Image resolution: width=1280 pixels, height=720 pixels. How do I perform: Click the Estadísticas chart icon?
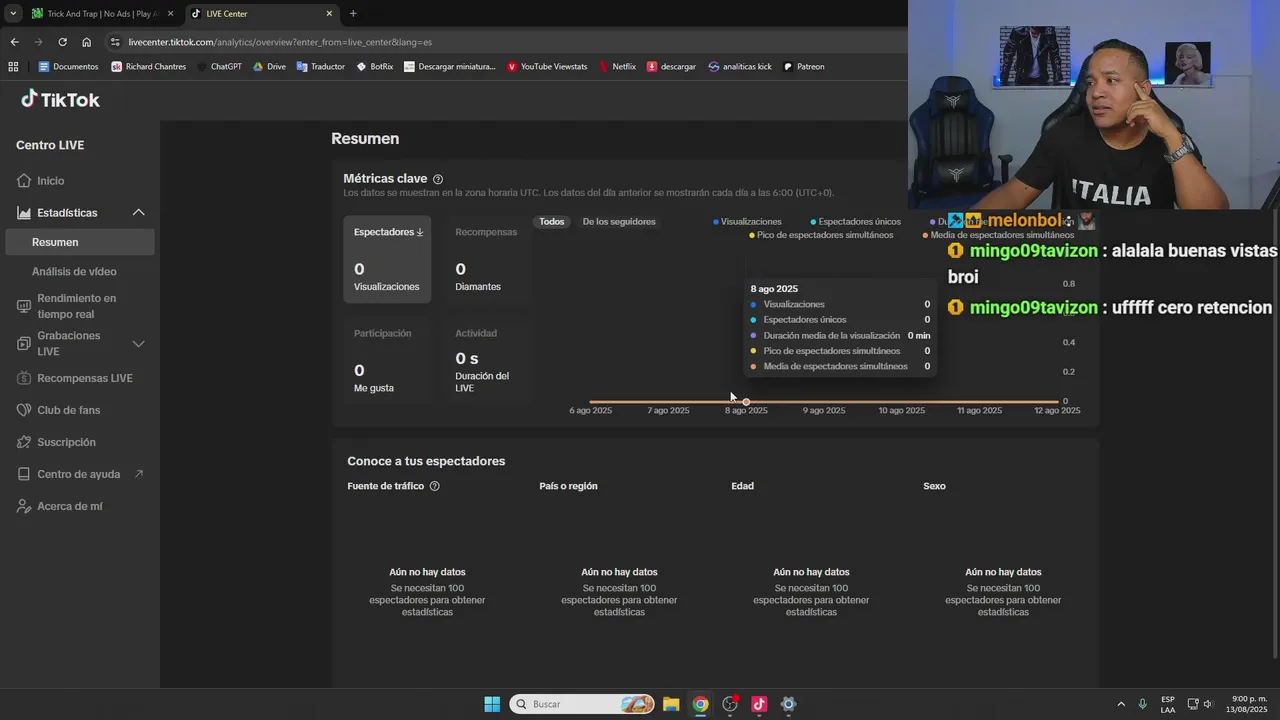tap(24, 213)
